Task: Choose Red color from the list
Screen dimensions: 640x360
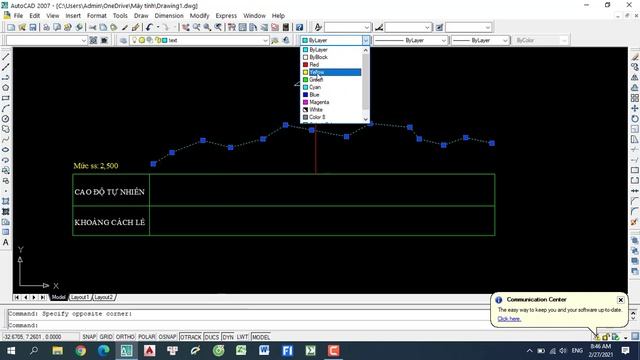Action: 331,64
